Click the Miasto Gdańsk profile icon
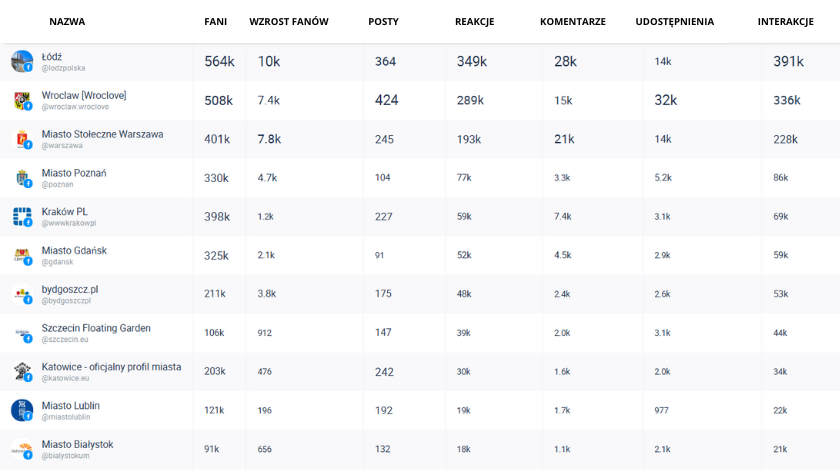Image resolution: width=840 pixels, height=472 pixels. (22, 255)
